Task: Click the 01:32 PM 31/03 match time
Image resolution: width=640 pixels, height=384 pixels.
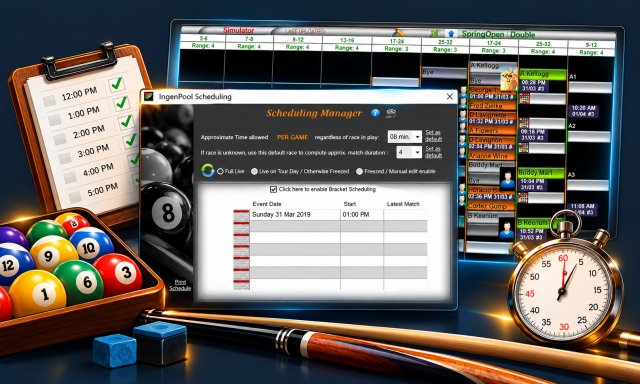Action: pyautogui.click(x=491, y=122)
